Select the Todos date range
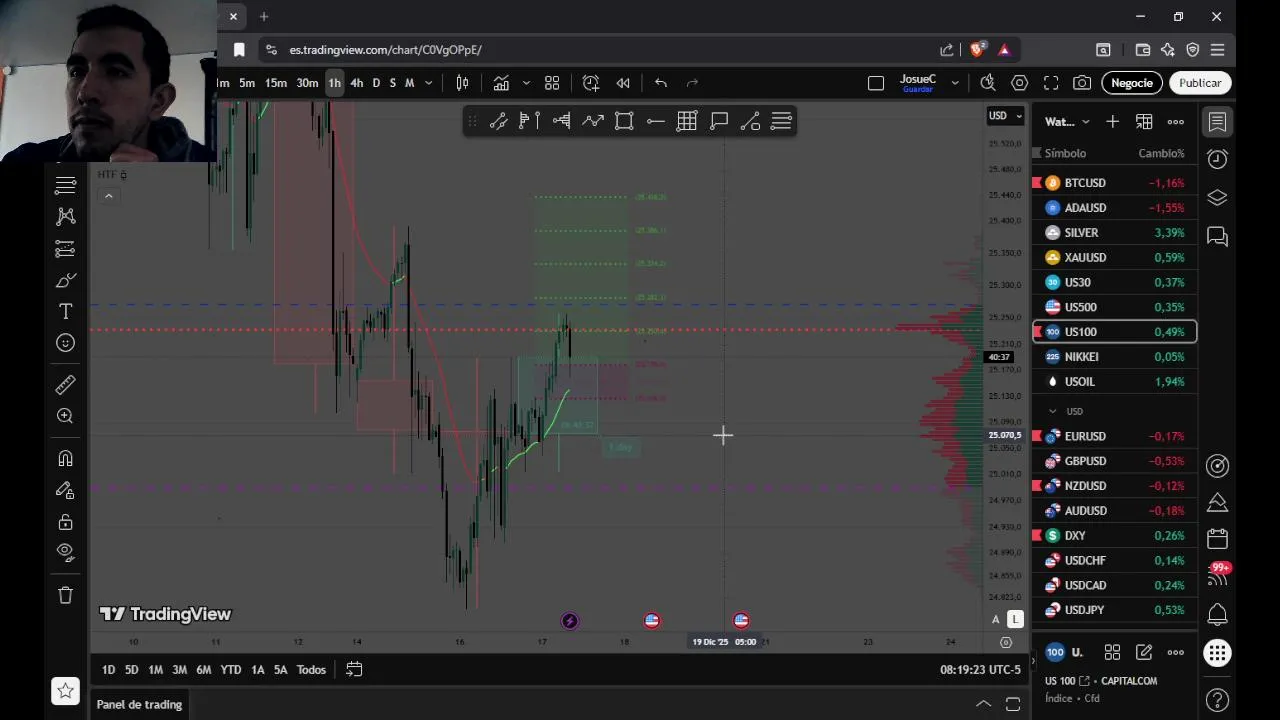Image resolution: width=1280 pixels, height=720 pixels. coord(311,670)
